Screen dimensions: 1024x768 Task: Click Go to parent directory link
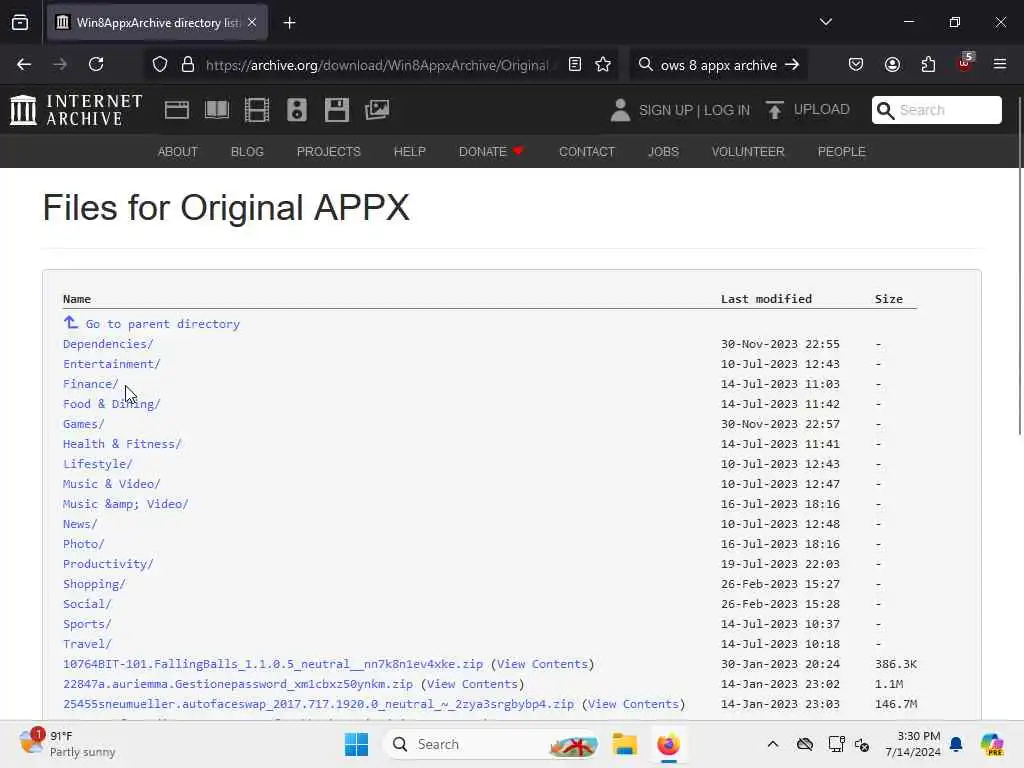coord(163,324)
